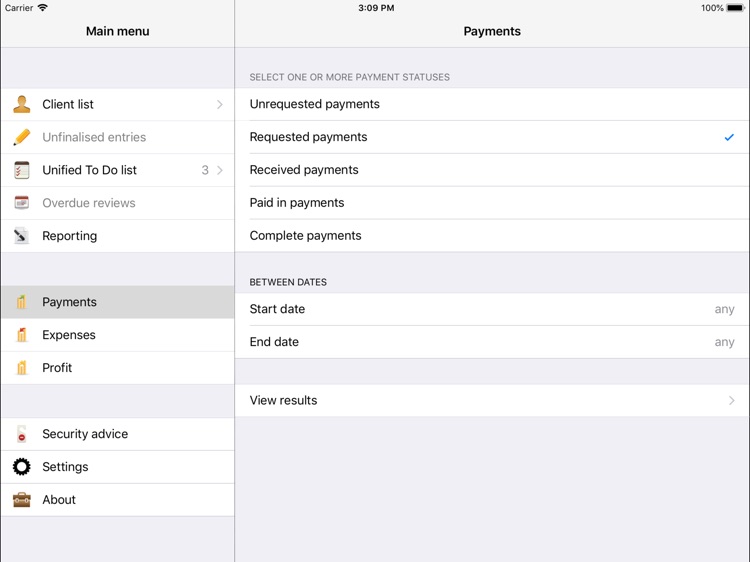Choose the Start date value 'any'
The image size is (750, 562).
coord(724,309)
